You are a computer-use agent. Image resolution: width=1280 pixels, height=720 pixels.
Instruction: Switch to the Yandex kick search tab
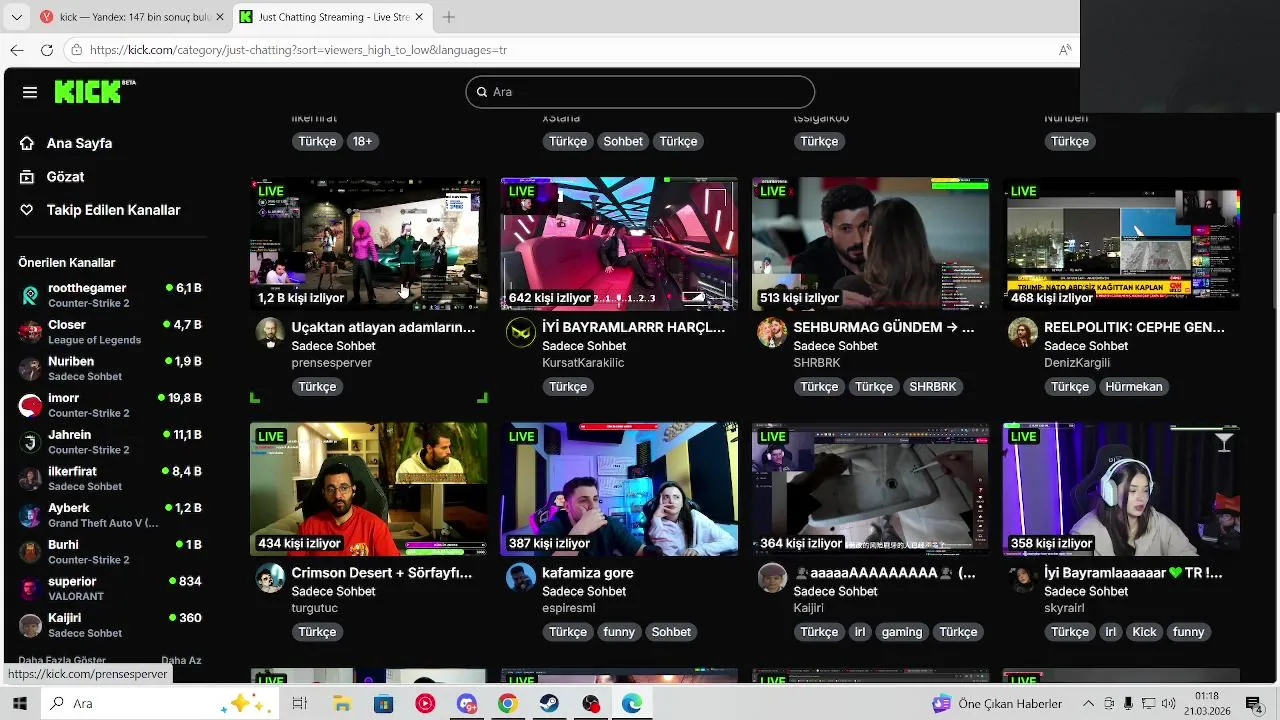coord(132,17)
